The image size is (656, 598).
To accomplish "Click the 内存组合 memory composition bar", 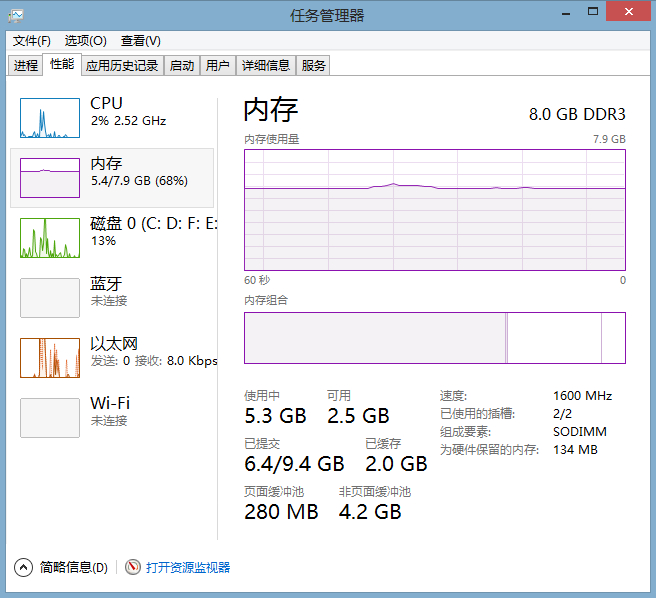I will click(434, 338).
